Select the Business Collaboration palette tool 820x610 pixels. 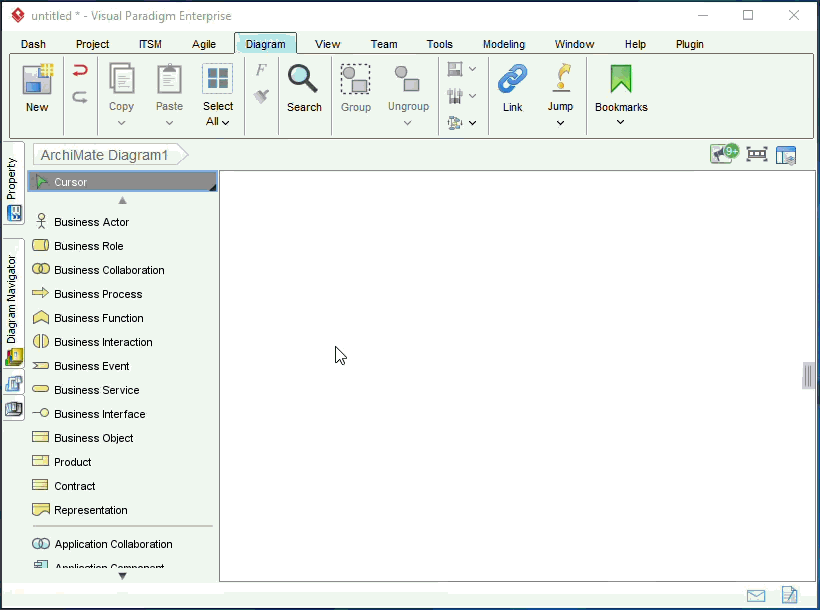click(x=122, y=270)
